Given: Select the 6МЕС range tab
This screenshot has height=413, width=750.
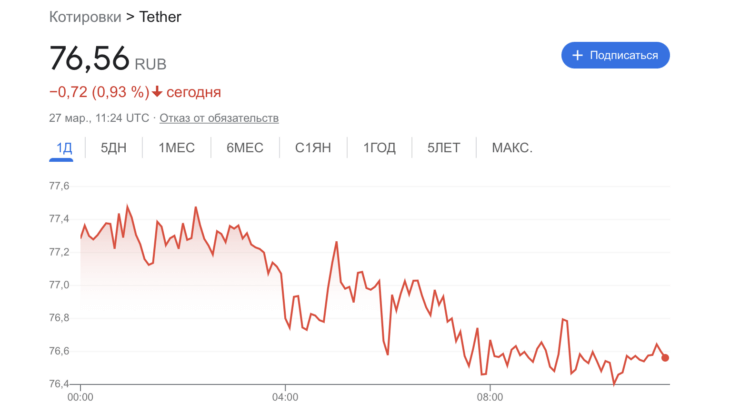Looking at the screenshot, I should click(244, 148).
